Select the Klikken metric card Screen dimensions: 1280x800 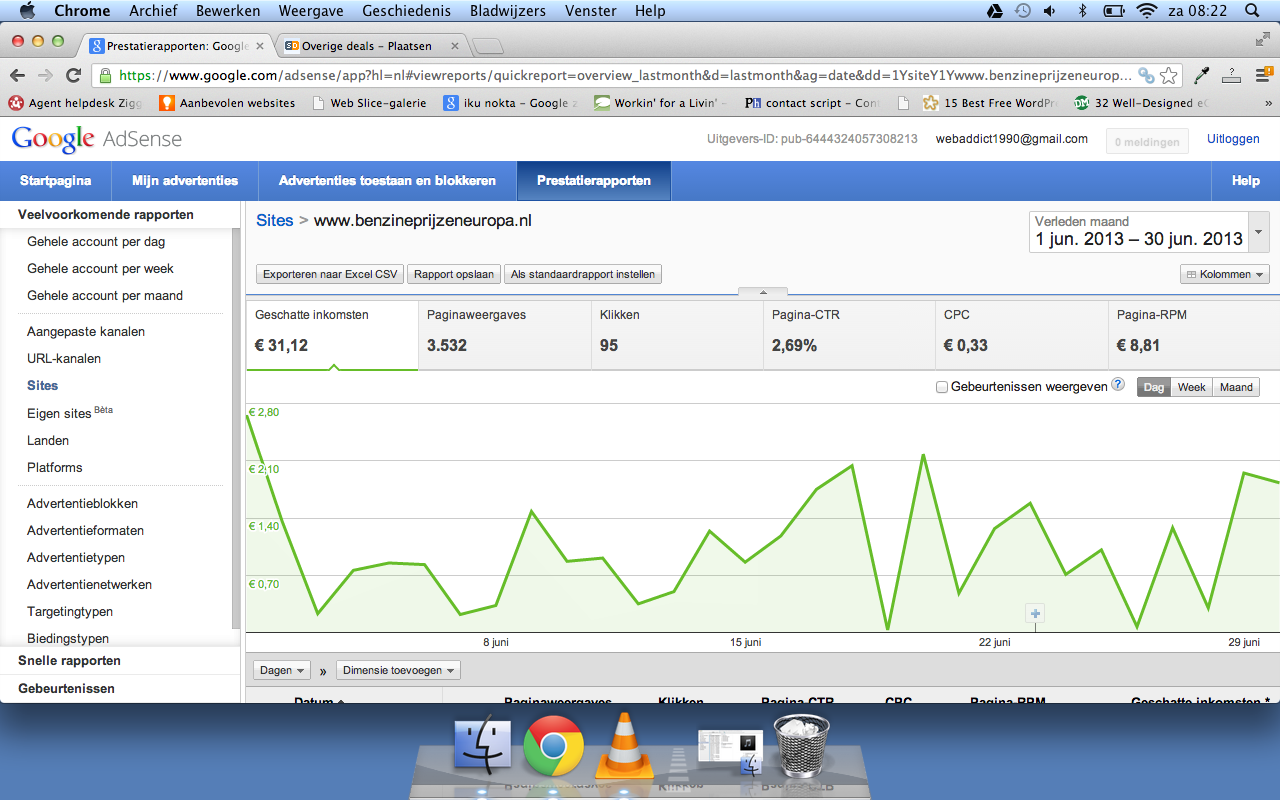pos(677,335)
